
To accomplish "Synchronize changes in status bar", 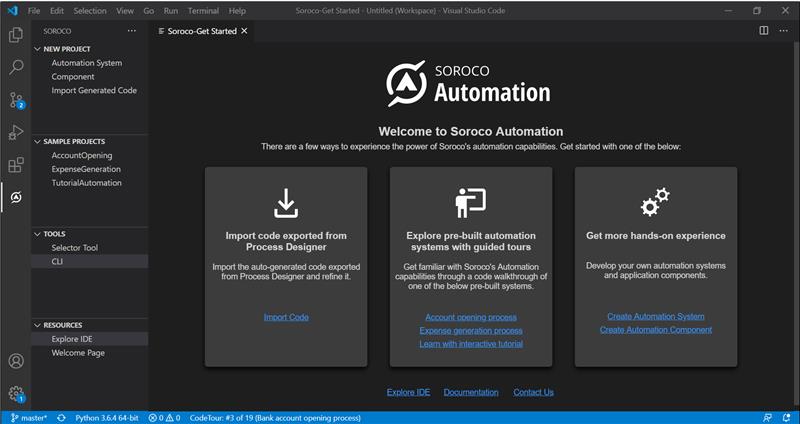I will (61, 418).
